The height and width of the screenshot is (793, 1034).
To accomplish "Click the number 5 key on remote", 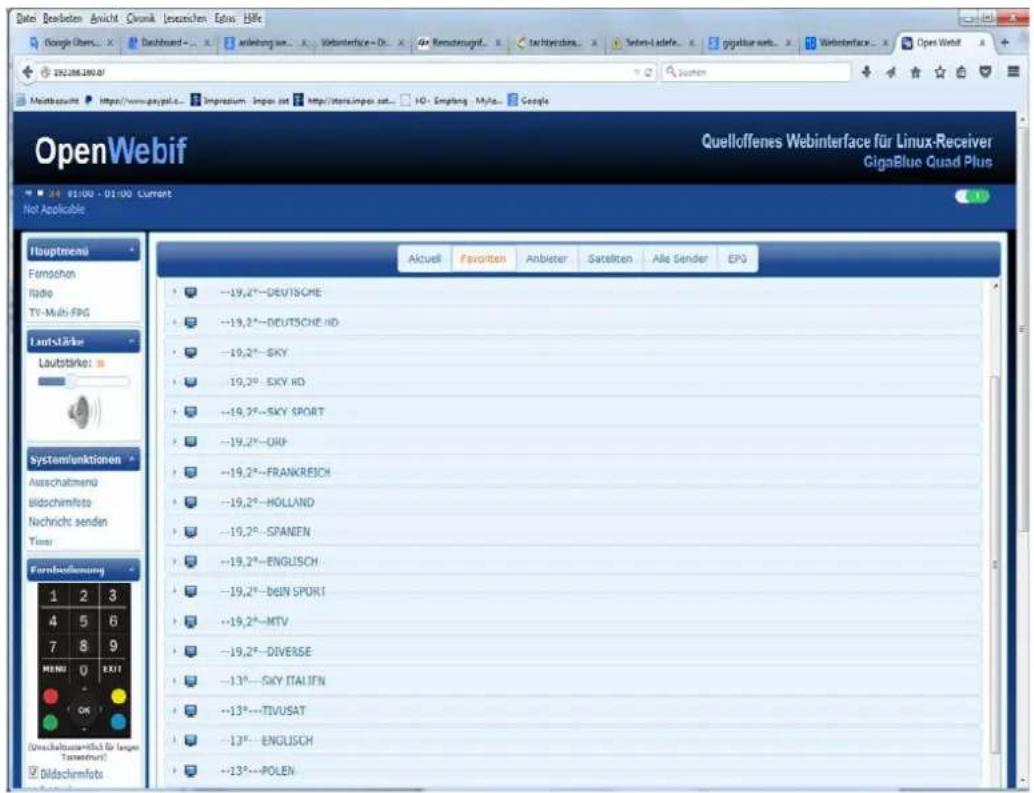I will (x=84, y=621).
